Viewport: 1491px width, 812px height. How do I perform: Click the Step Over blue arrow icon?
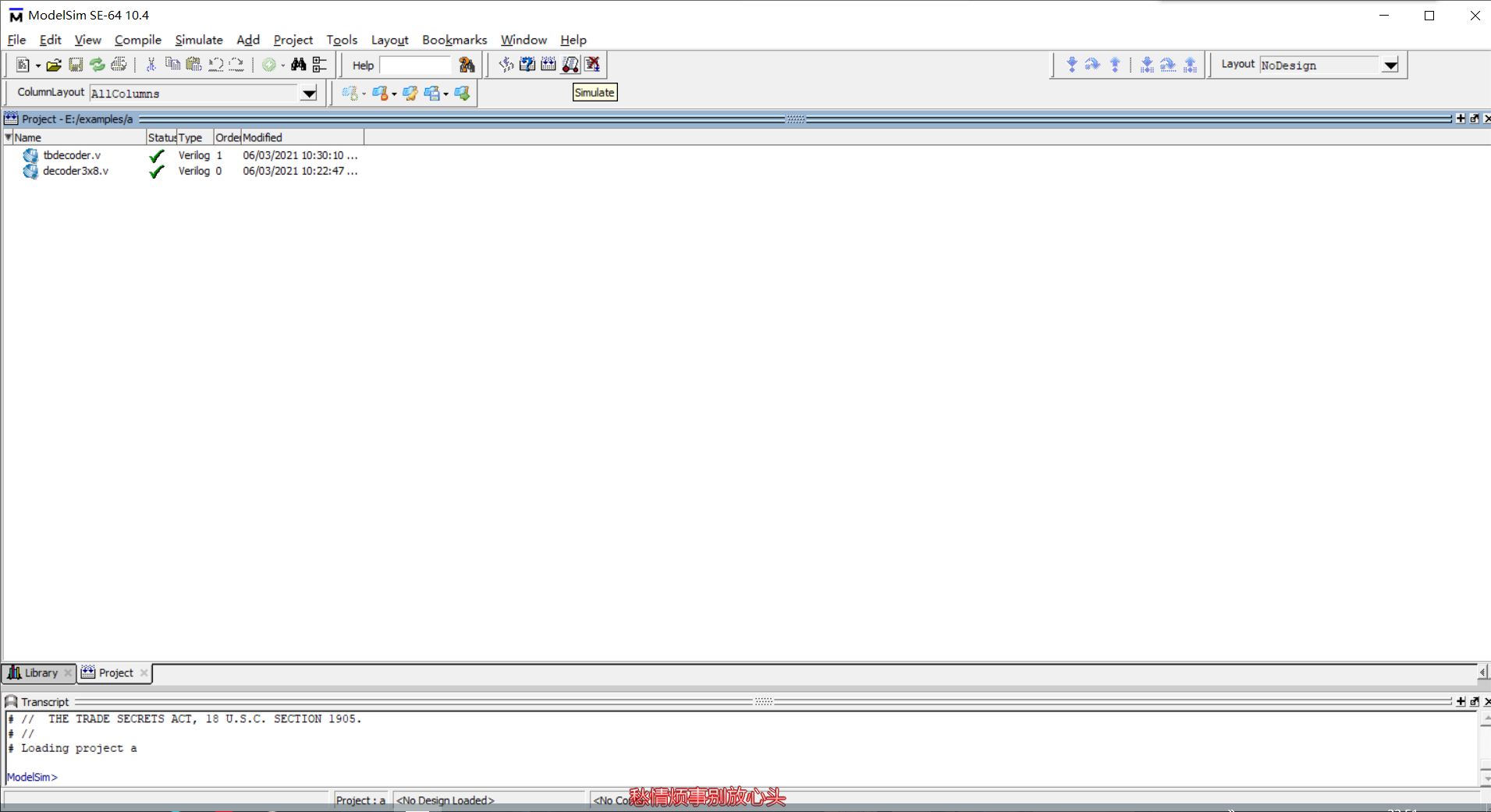click(1092, 65)
